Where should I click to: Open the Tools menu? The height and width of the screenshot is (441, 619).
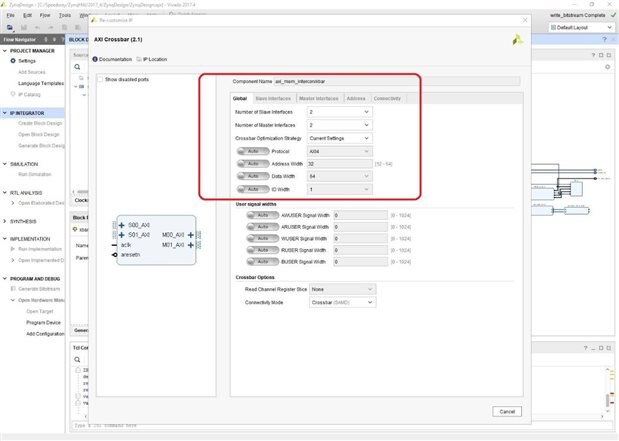65,15
